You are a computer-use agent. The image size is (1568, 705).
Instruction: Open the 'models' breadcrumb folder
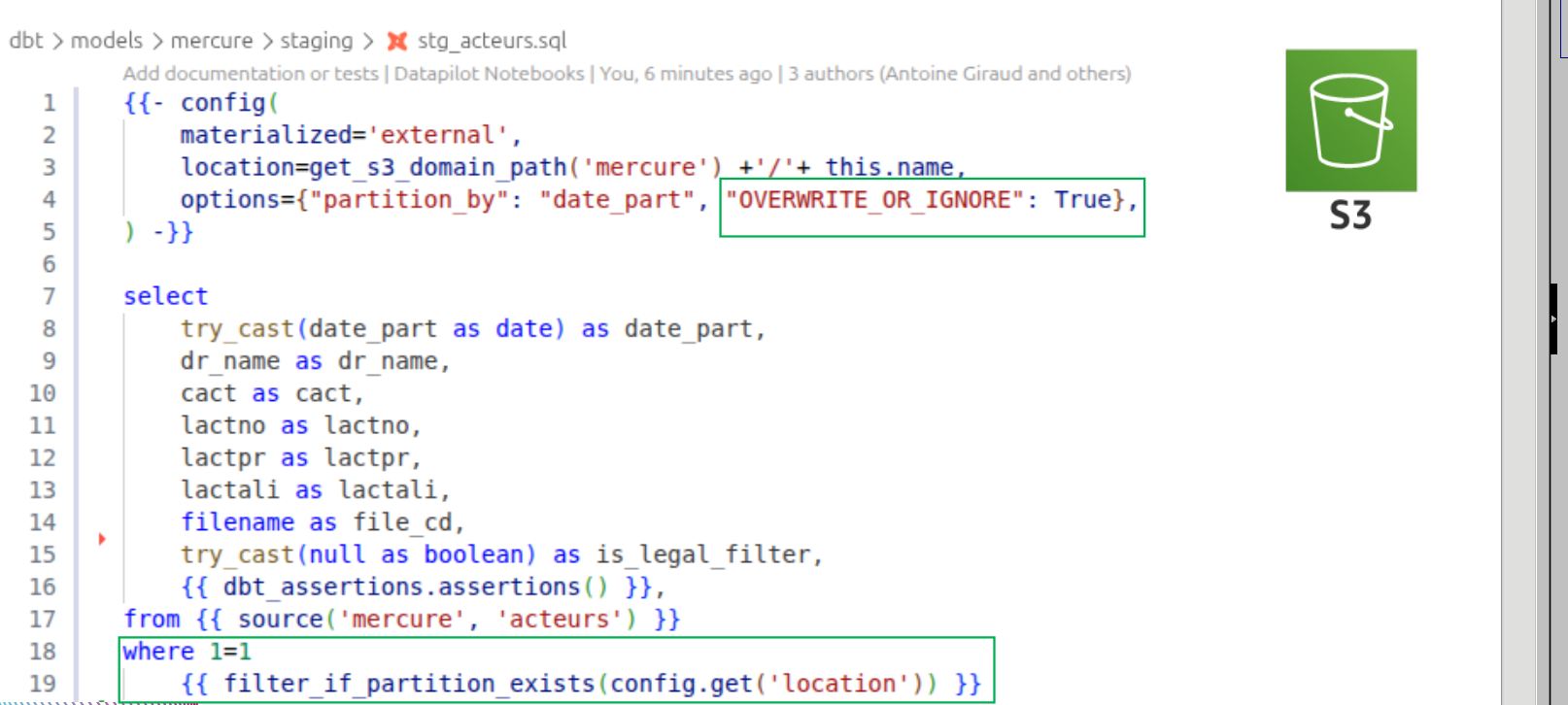tap(107, 41)
